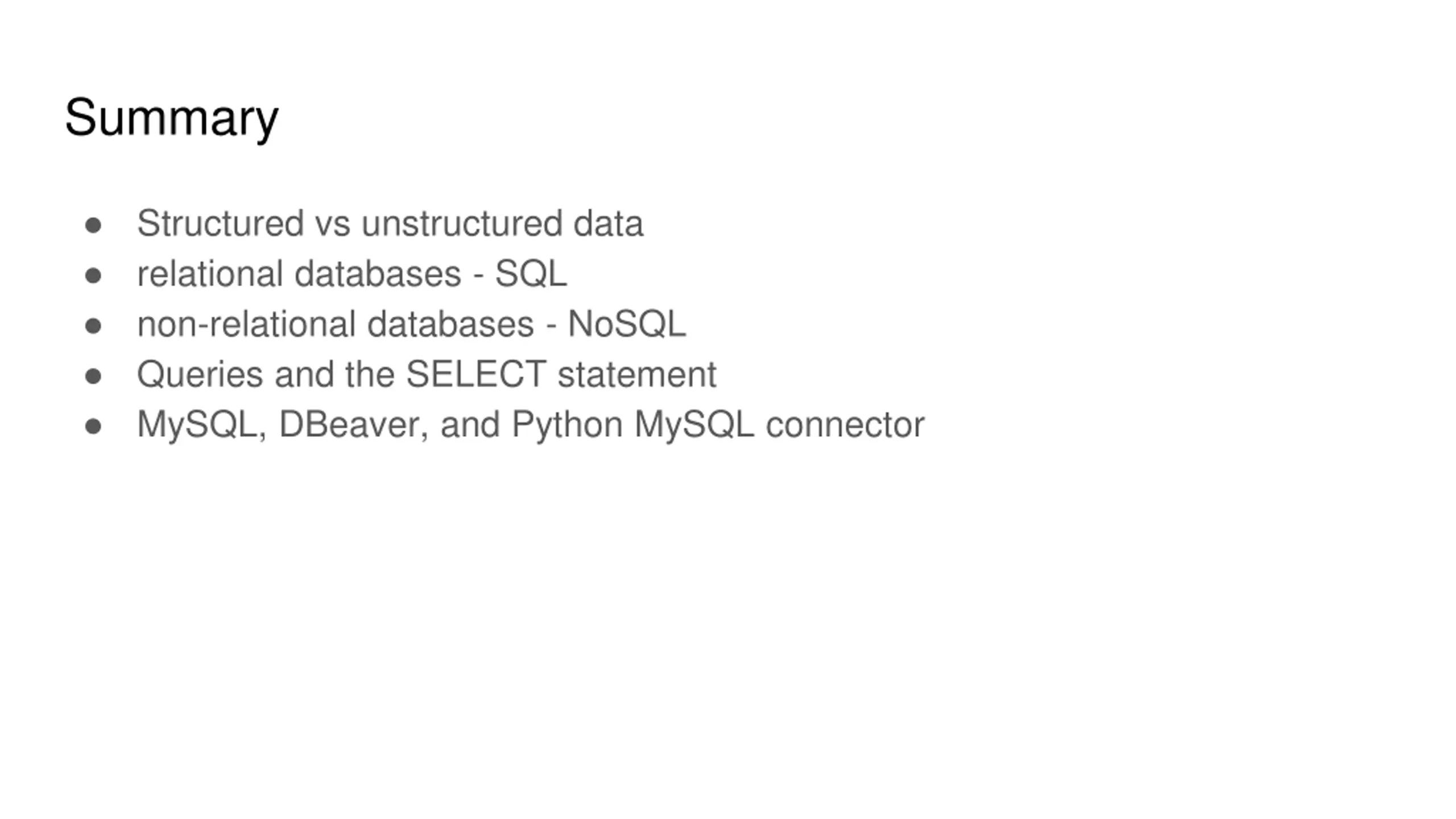Click the bullet dot before 'Structured'
Screen dimensions: 1456x819
93,225
